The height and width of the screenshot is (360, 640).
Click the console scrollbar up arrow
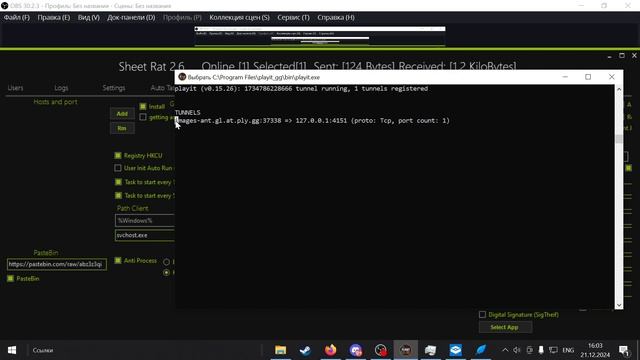pyautogui.click(x=619, y=89)
